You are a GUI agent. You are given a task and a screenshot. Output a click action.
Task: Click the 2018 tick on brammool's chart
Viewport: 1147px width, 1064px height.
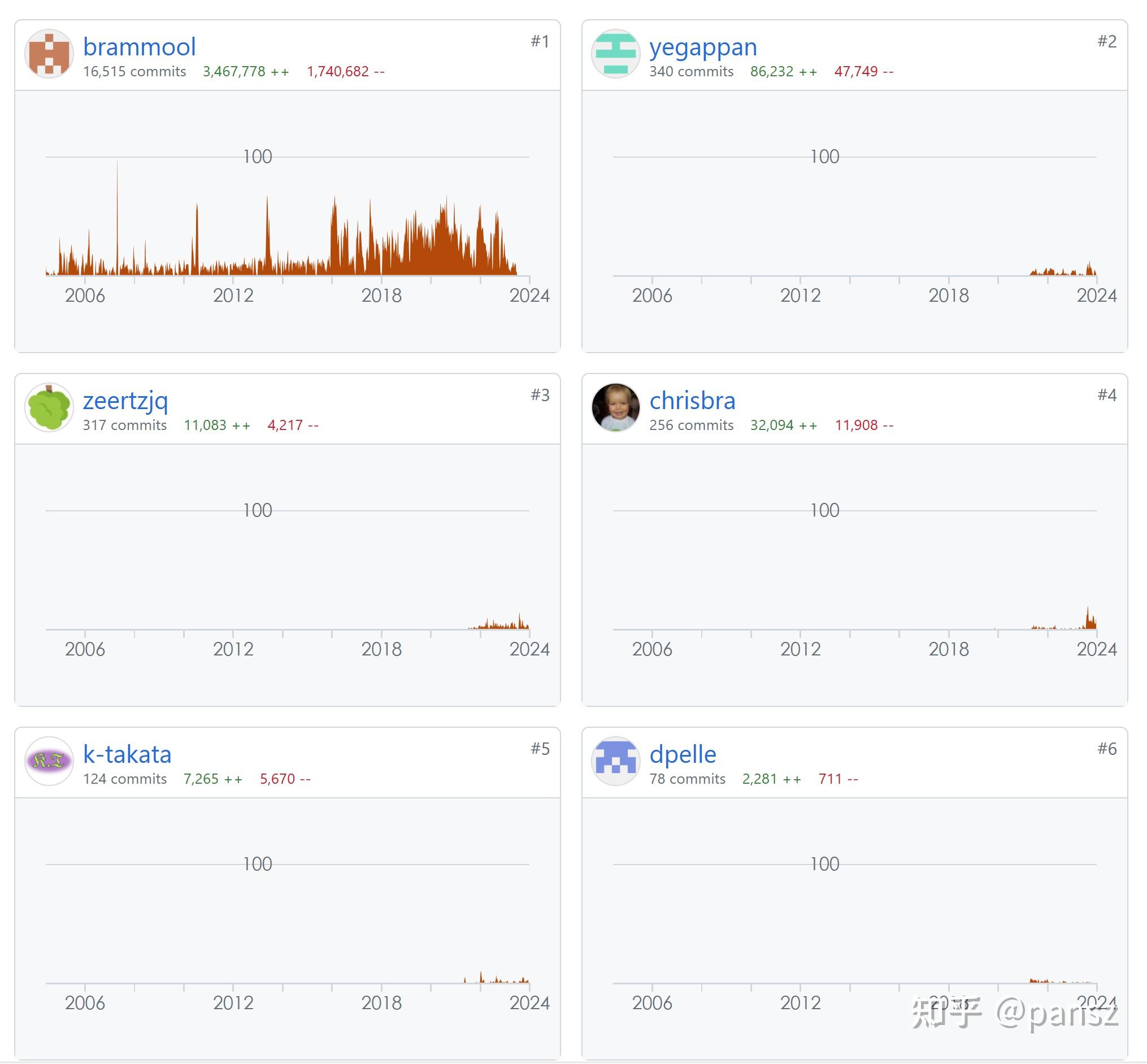tap(381, 296)
